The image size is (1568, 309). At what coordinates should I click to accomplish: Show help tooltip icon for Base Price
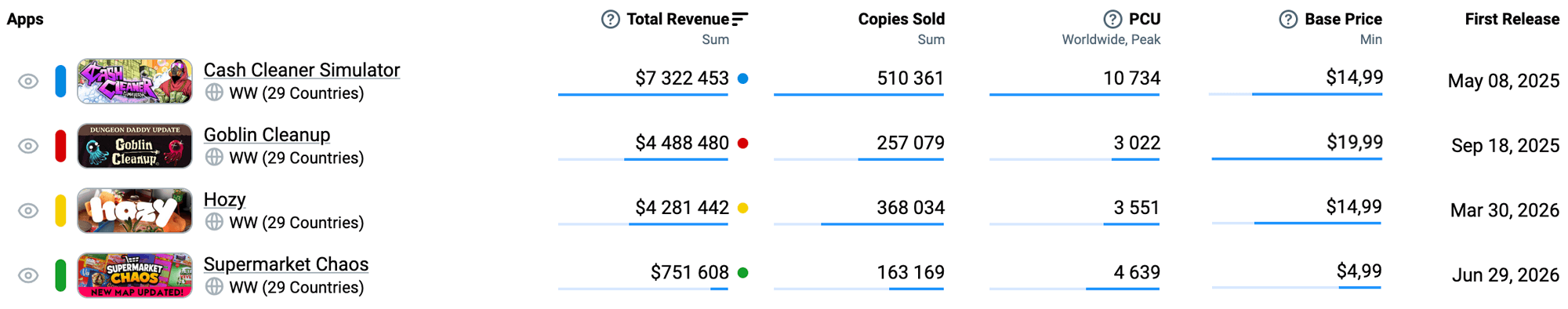[1288, 20]
